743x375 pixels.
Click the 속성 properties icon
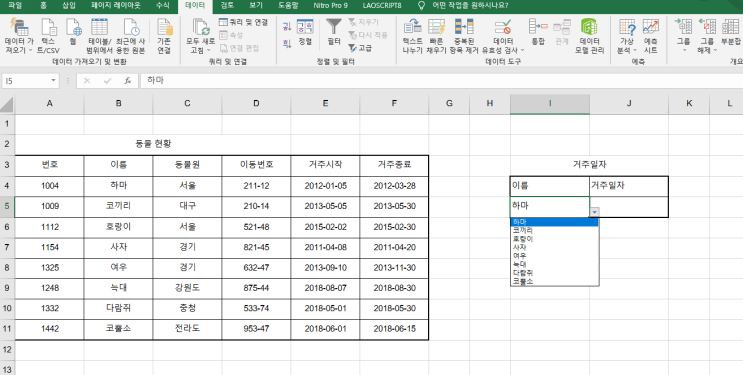click(232, 35)
